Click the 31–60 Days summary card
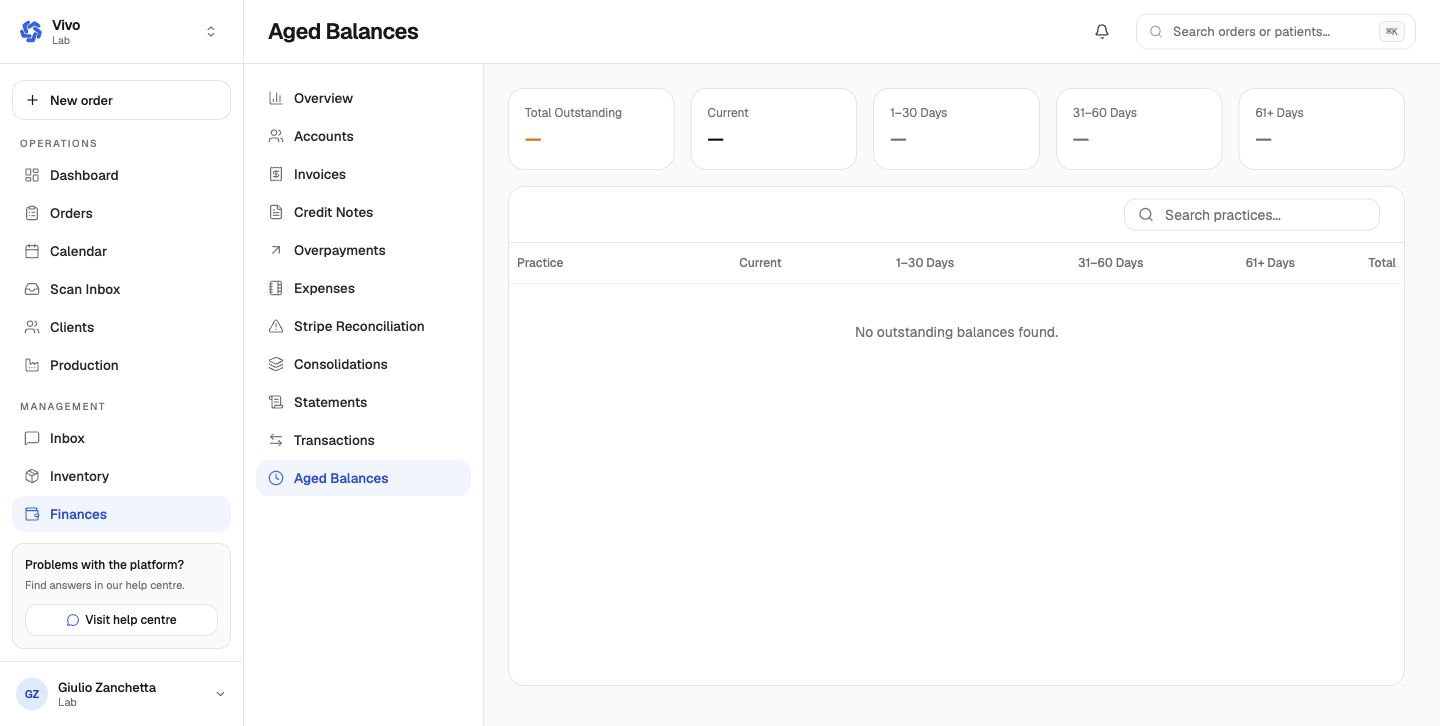This screenshot has width=1440, height=726. coord(1139,129)
